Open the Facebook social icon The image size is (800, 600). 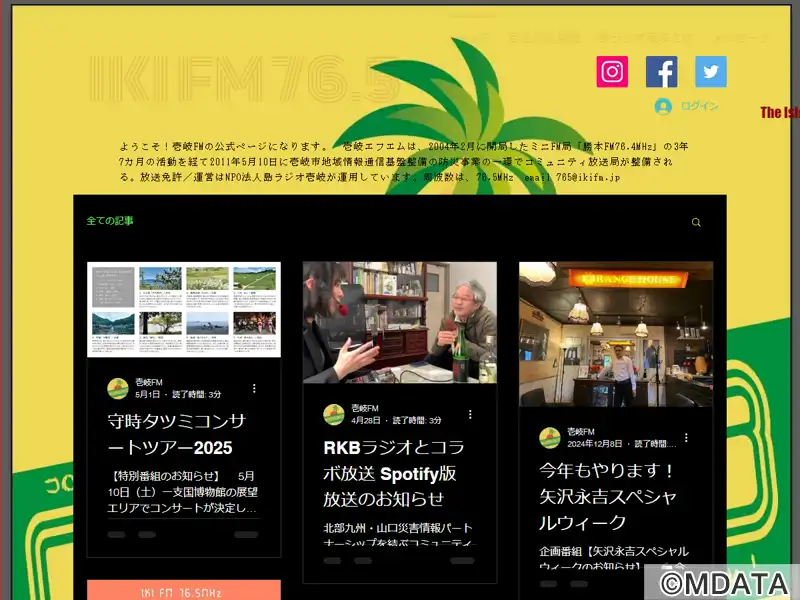(x=661, y=72)
